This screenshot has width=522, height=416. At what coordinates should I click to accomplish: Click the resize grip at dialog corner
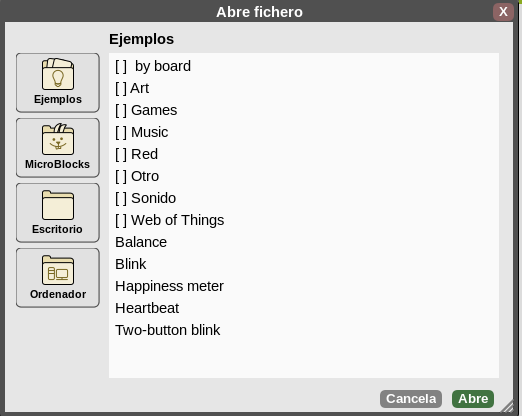[x=508, y=407]
